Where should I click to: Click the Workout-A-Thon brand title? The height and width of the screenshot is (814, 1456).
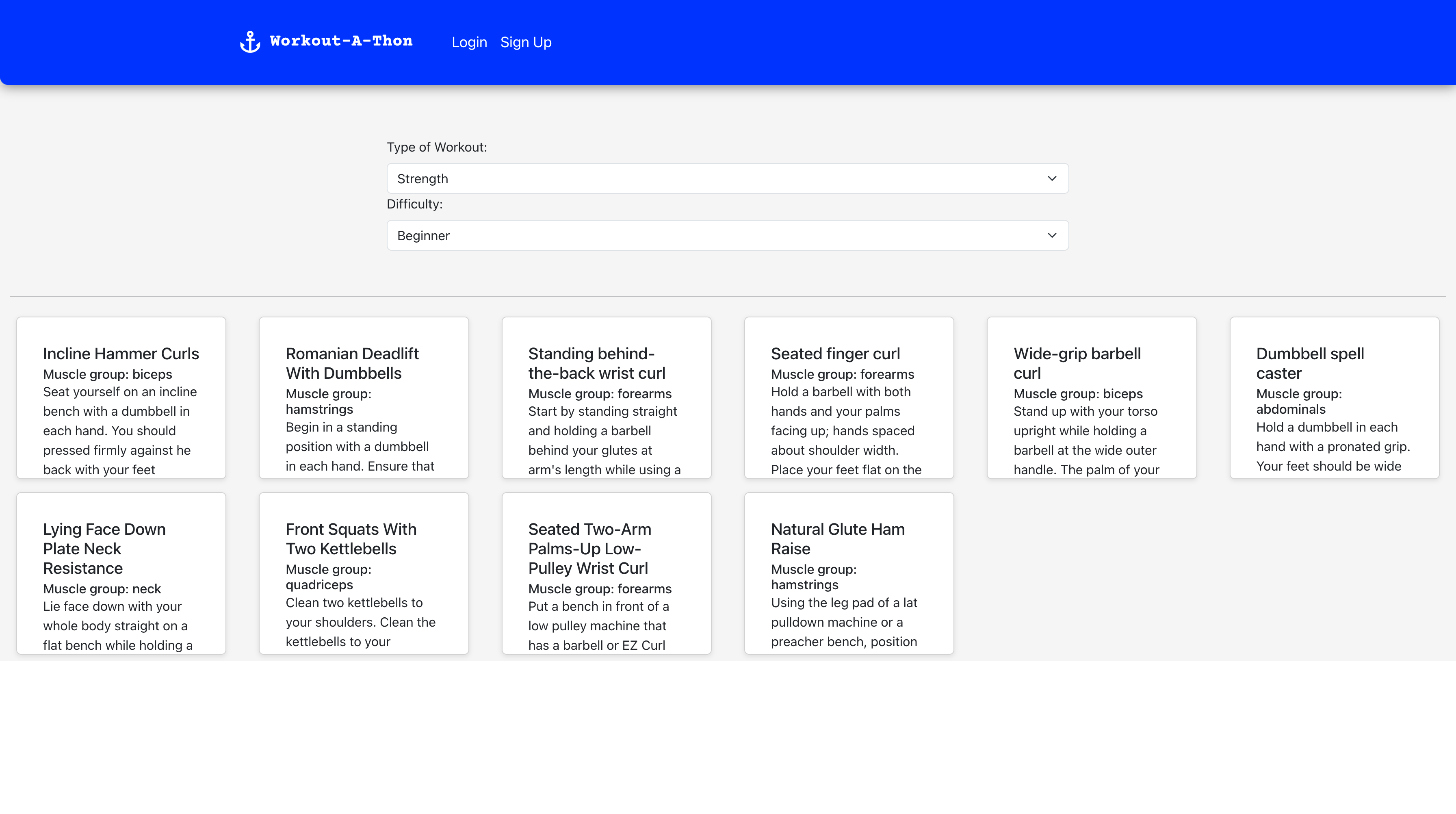[341, 41]
